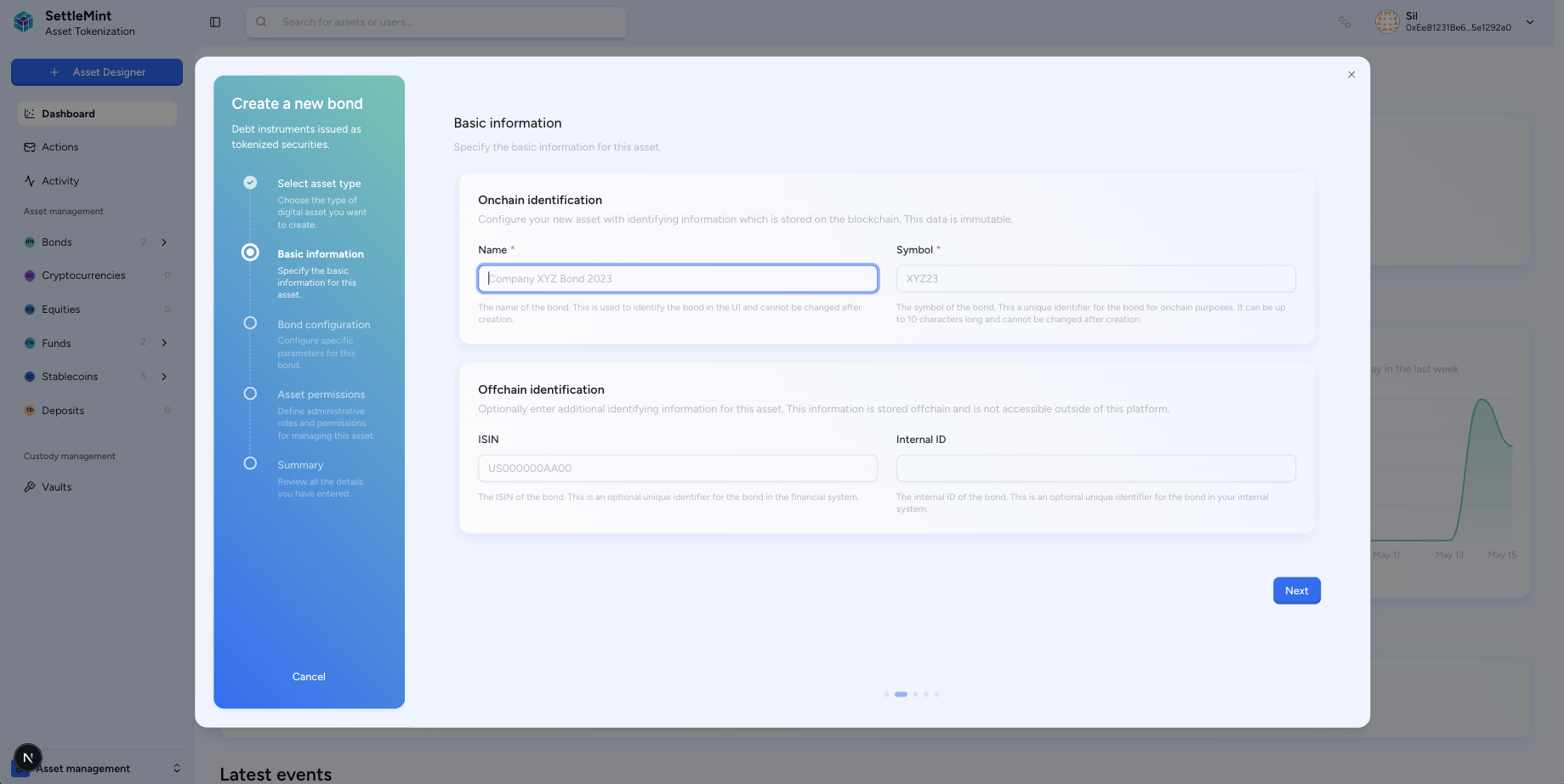The height and width of the screenshot is (784, 1564).
Task: Click the SettleMint logo icon
Action: click(24, 22)
